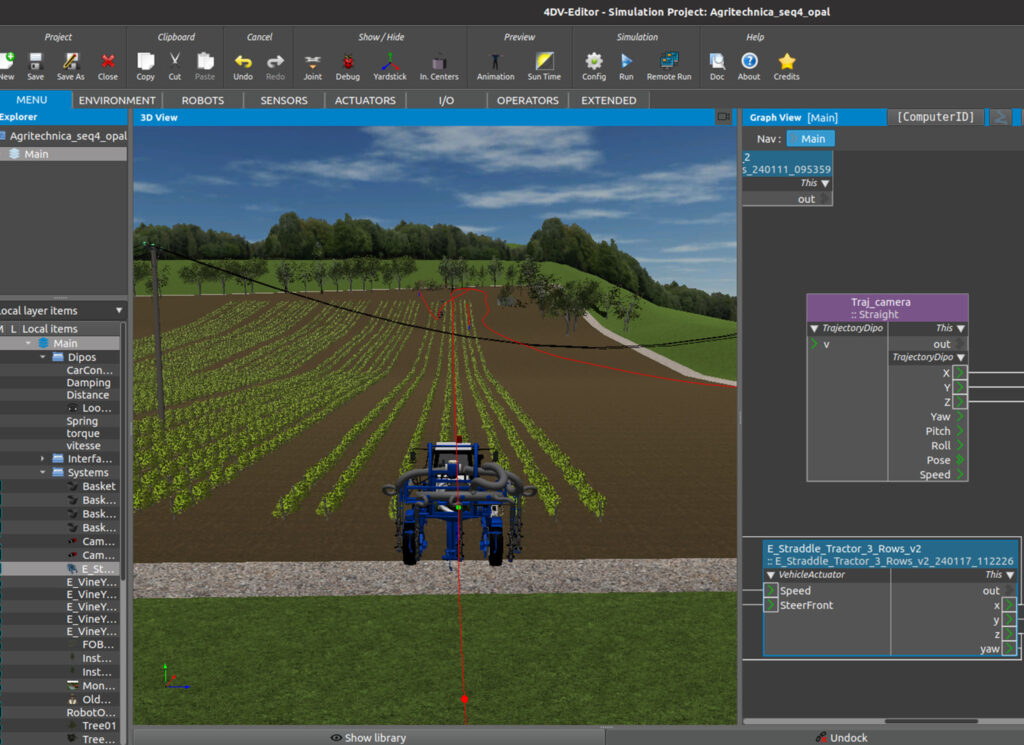The width and height of the screenshot is (1024, 745).
Task: Collapse TrajectoryDipo inputs on Traj_camera node
Action: click(x=814, y=328)
